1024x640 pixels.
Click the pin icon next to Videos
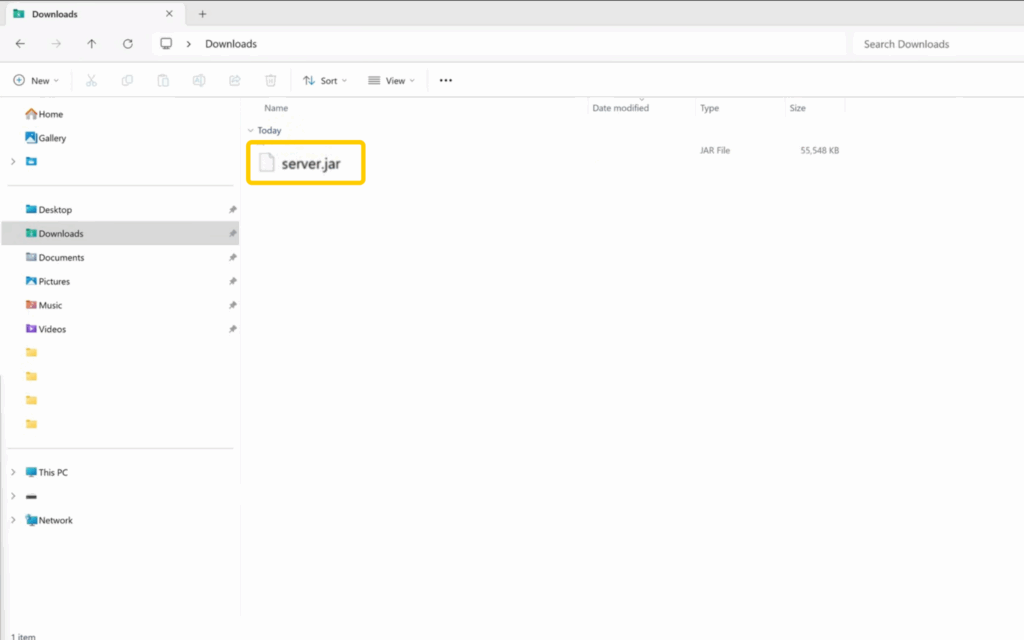coord(232,329)
